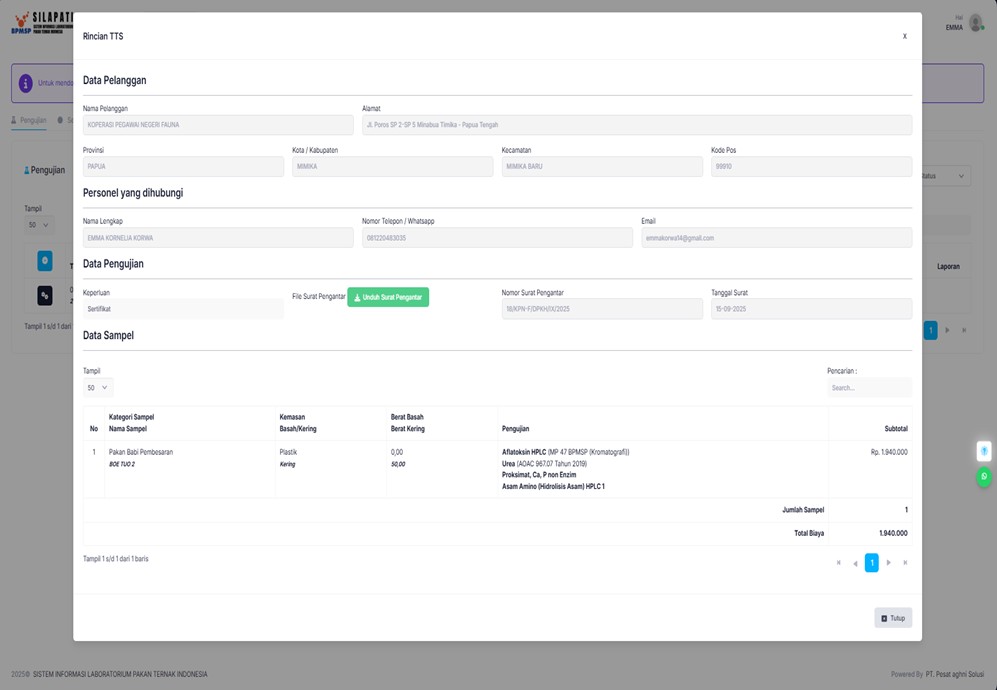Click the scroll-to-top floating arrow icon
The width and height of the screenshot is (997, 690).
point(983,451)
